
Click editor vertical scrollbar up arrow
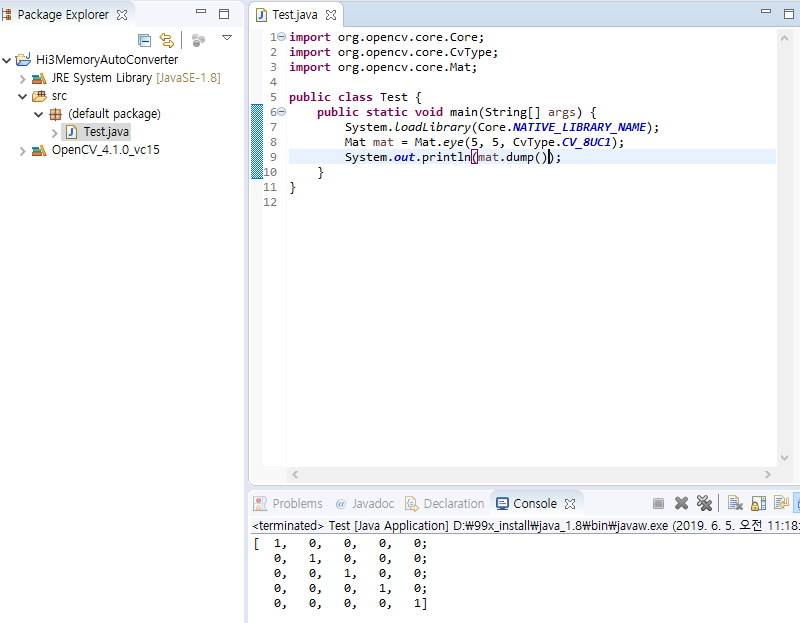(784, 38)
